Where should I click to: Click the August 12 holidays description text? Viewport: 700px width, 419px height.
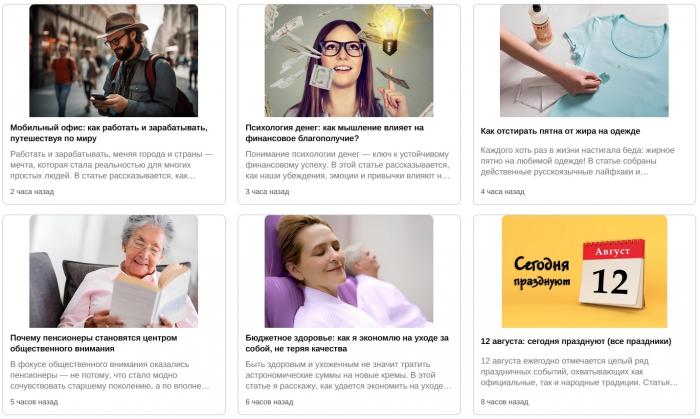click(579, 372)
